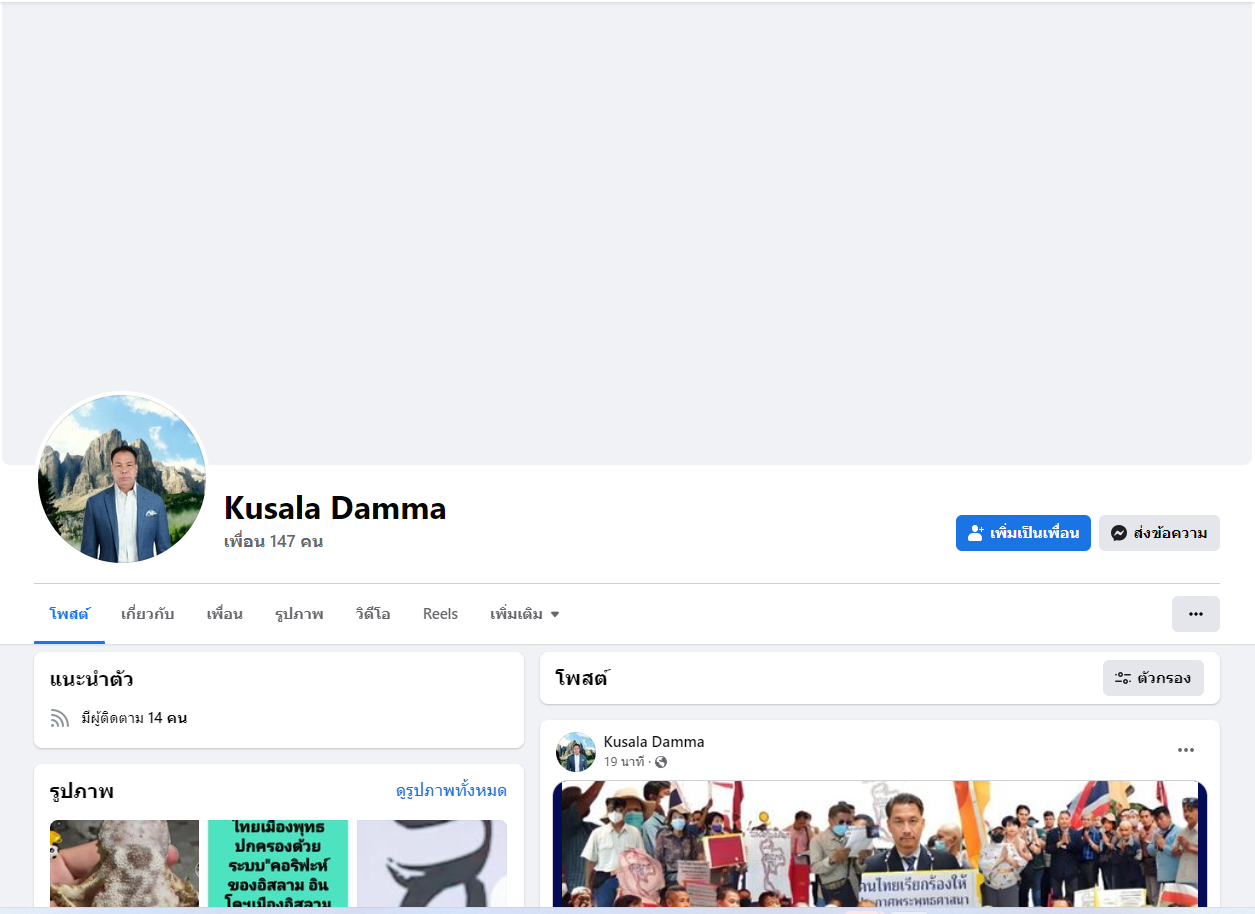The image size is (1255, 914).
Task: Go to the รูปภาพ (Photos) tab
Action: (x=299, y=614)
